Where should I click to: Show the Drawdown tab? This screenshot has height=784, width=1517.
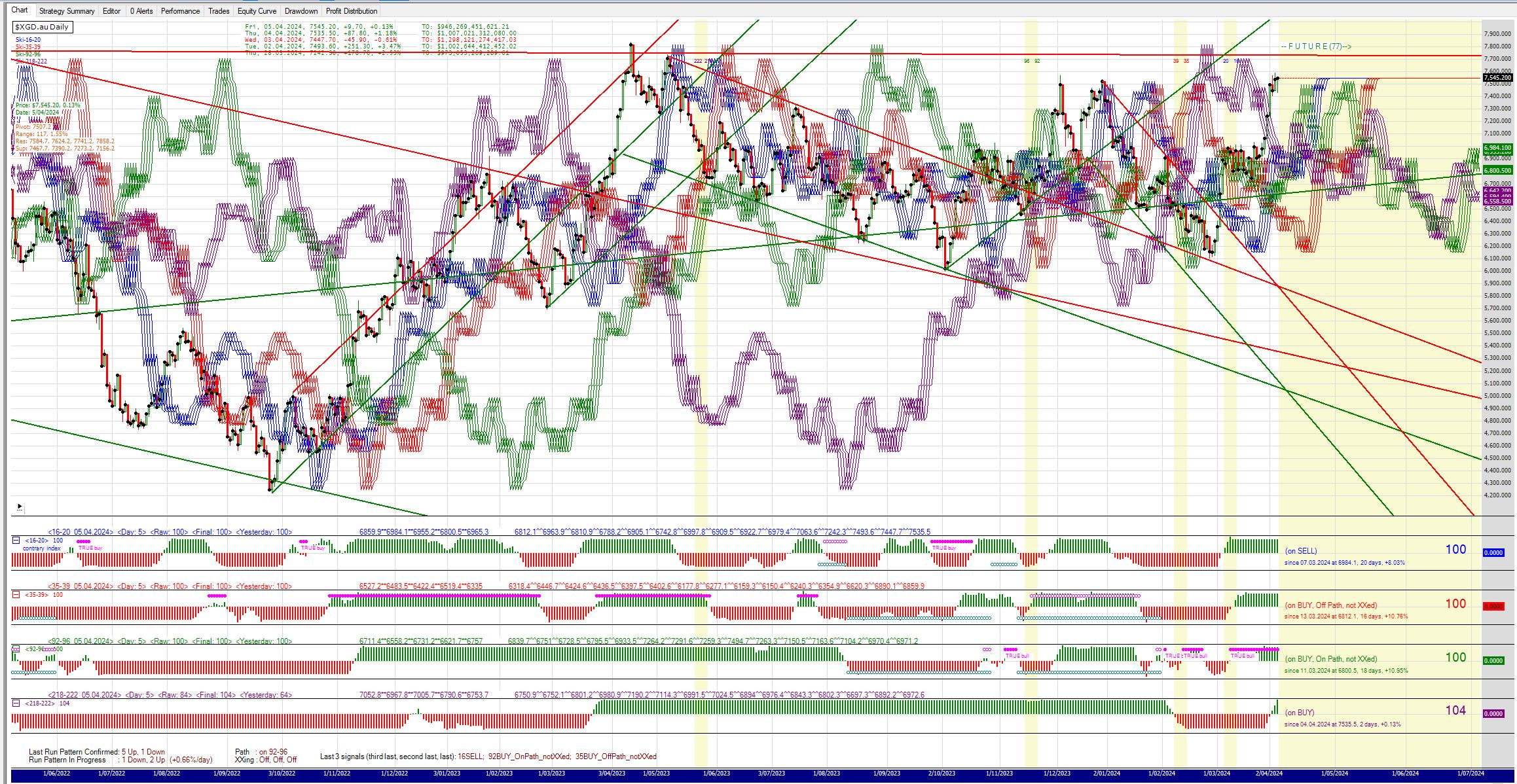pyautogui.click(x=301, y=11)
